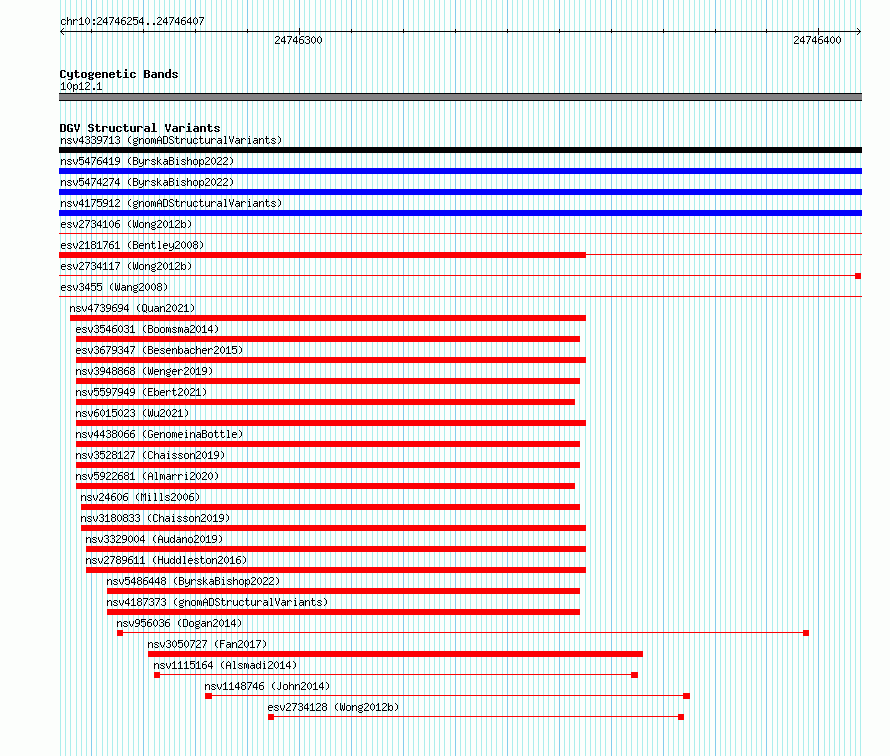Open variant nsv5486448 (ByrskaBishop2022)
890x756 pixels.
click(194, 581)
